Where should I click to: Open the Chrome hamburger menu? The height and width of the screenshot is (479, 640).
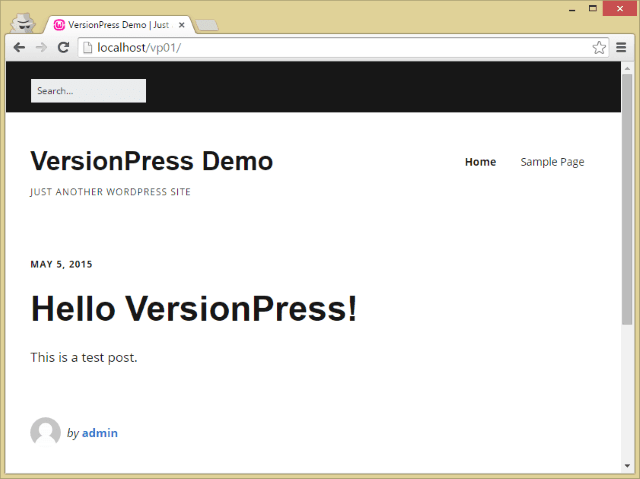coord(621,48)
